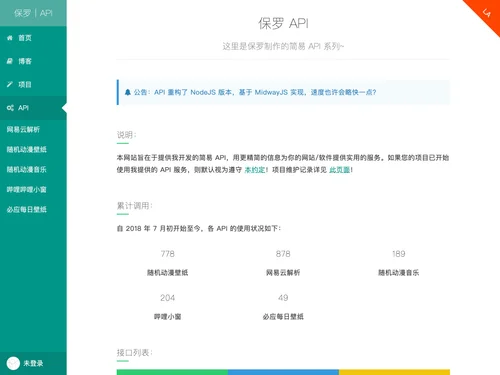Click the bell icon in the announcement
The width and height of the screenshot is (500, 375).
pos(128,92)
